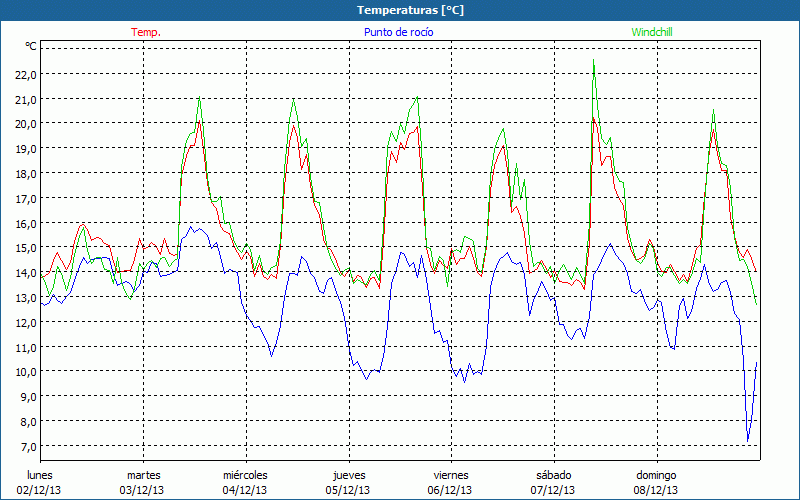Click the "°C" unit label on the y-axis
Viewport: 800px width, 500px height.
[31, 46]
